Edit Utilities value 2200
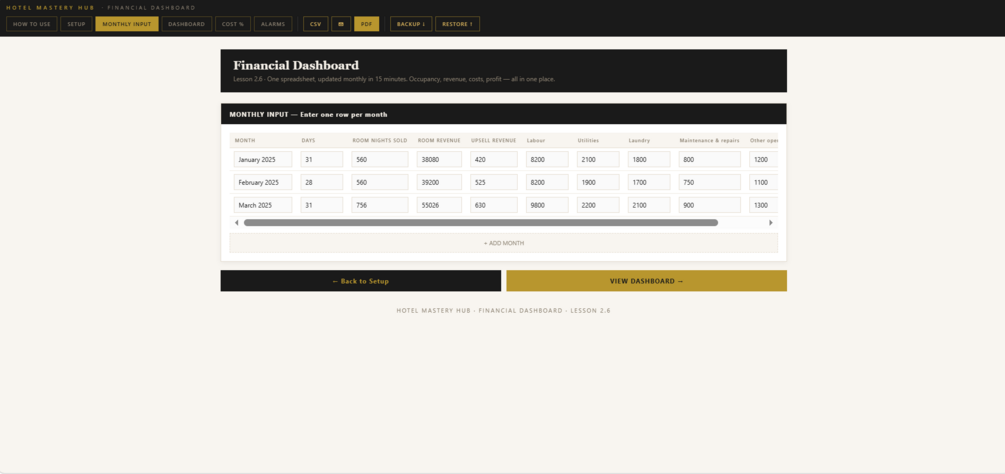The width and height of the screenshot is (1005, 474). point(598,205)
